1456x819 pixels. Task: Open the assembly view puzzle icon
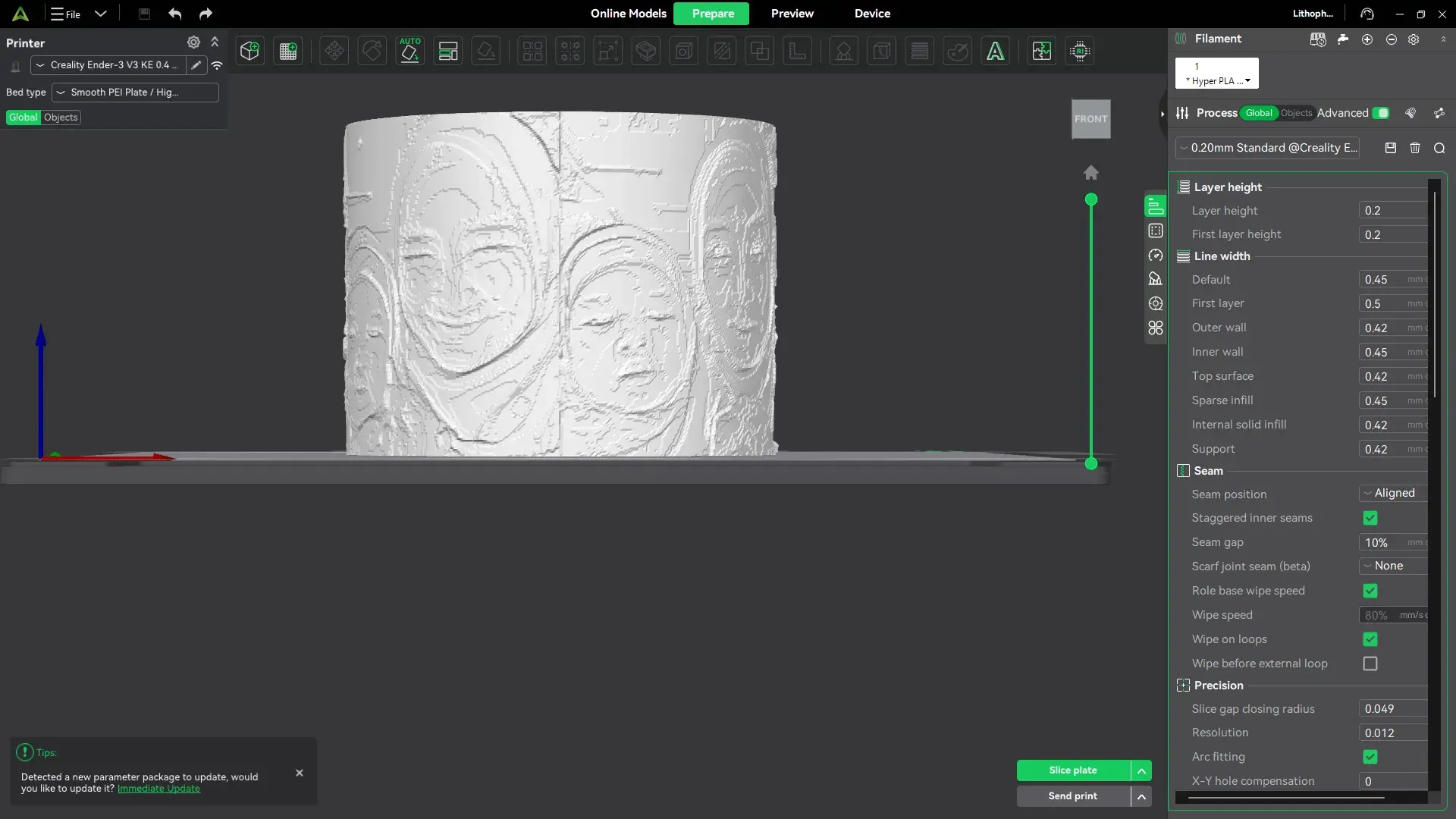(x=1042, y=51)
